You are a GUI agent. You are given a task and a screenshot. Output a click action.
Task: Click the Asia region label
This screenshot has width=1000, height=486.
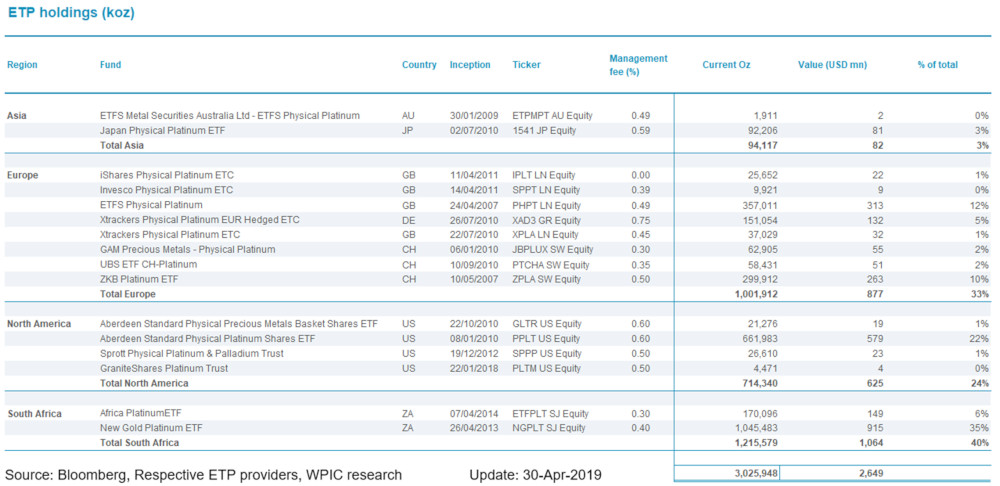click(17, 116)
